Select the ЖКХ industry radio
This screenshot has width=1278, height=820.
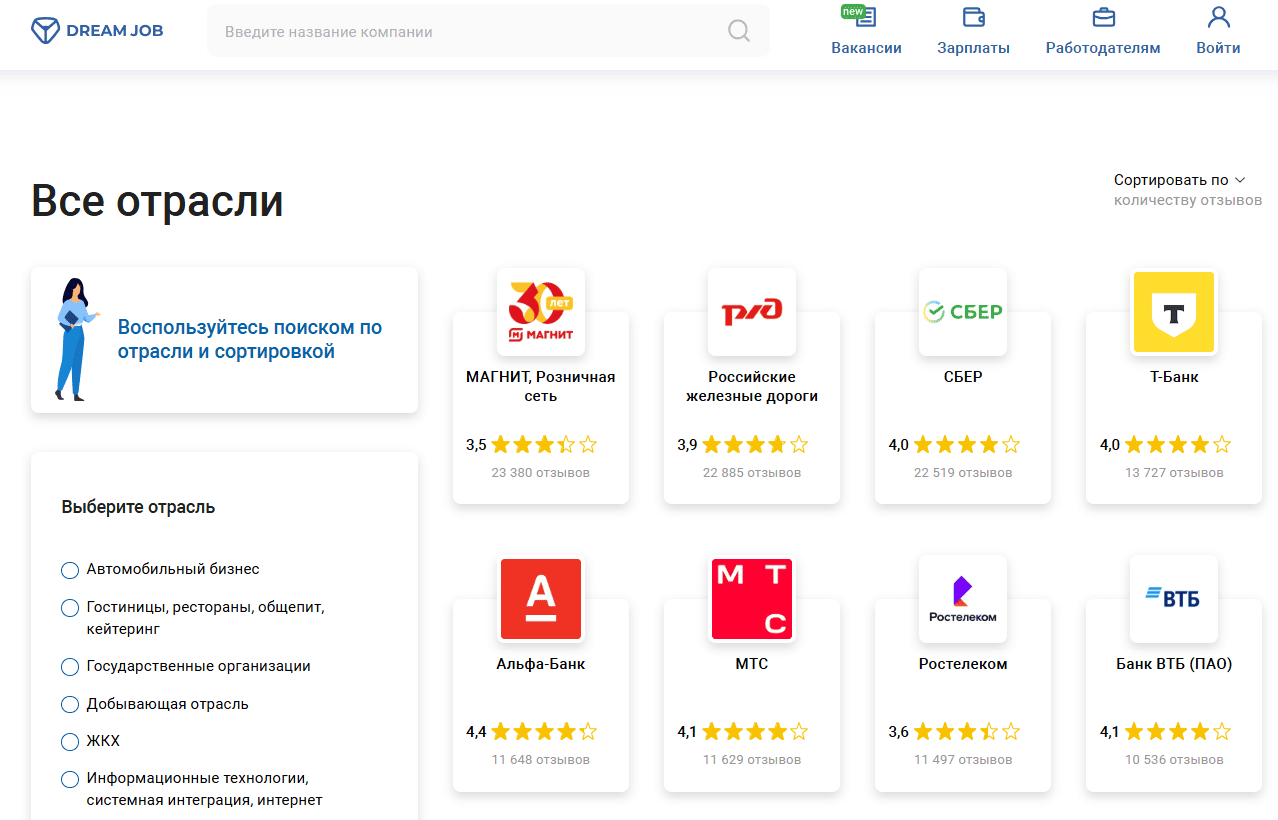pyautogui.click(x=70, y=742)
